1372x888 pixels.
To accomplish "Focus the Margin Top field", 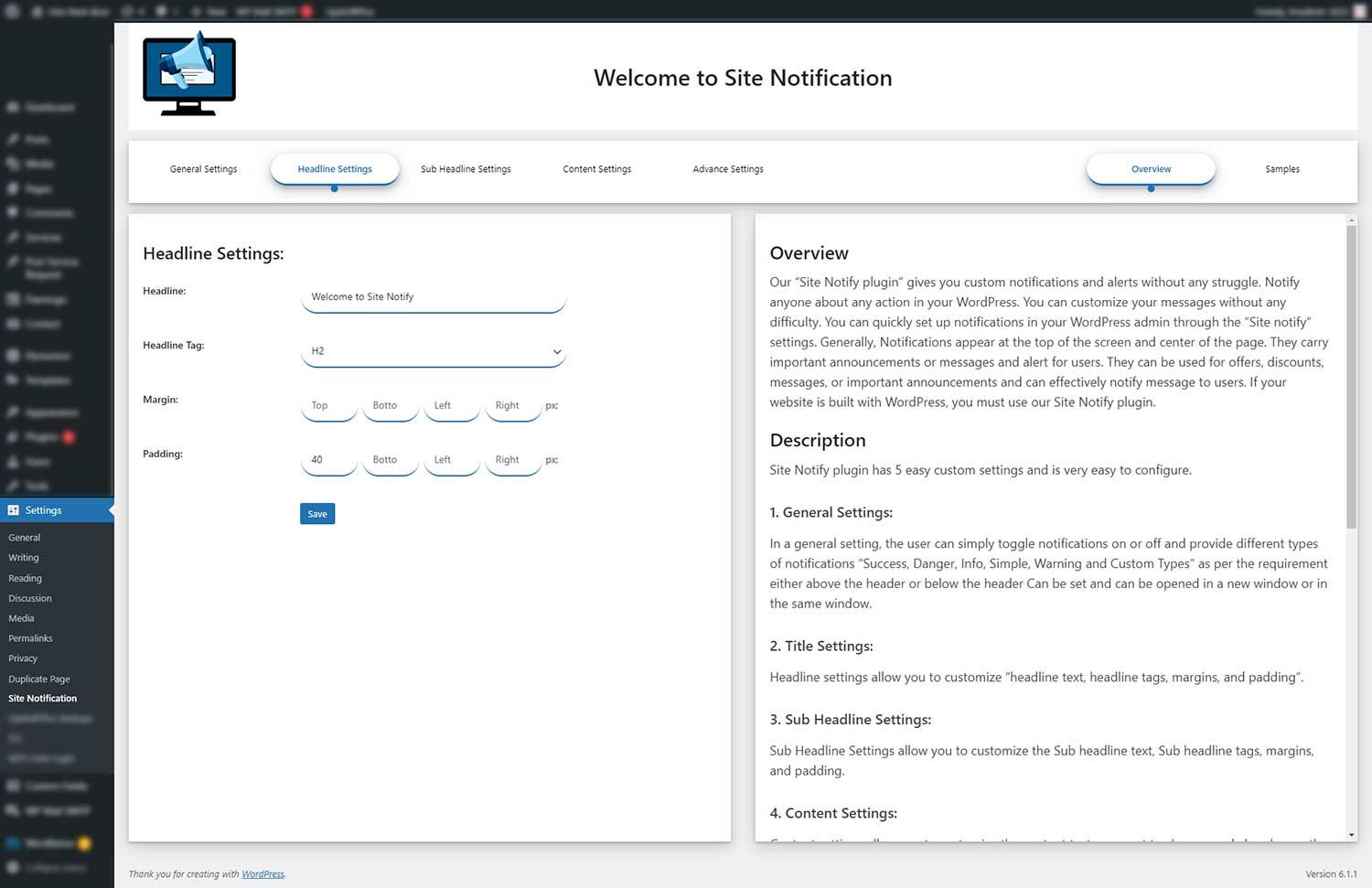I will pos(328,406).
